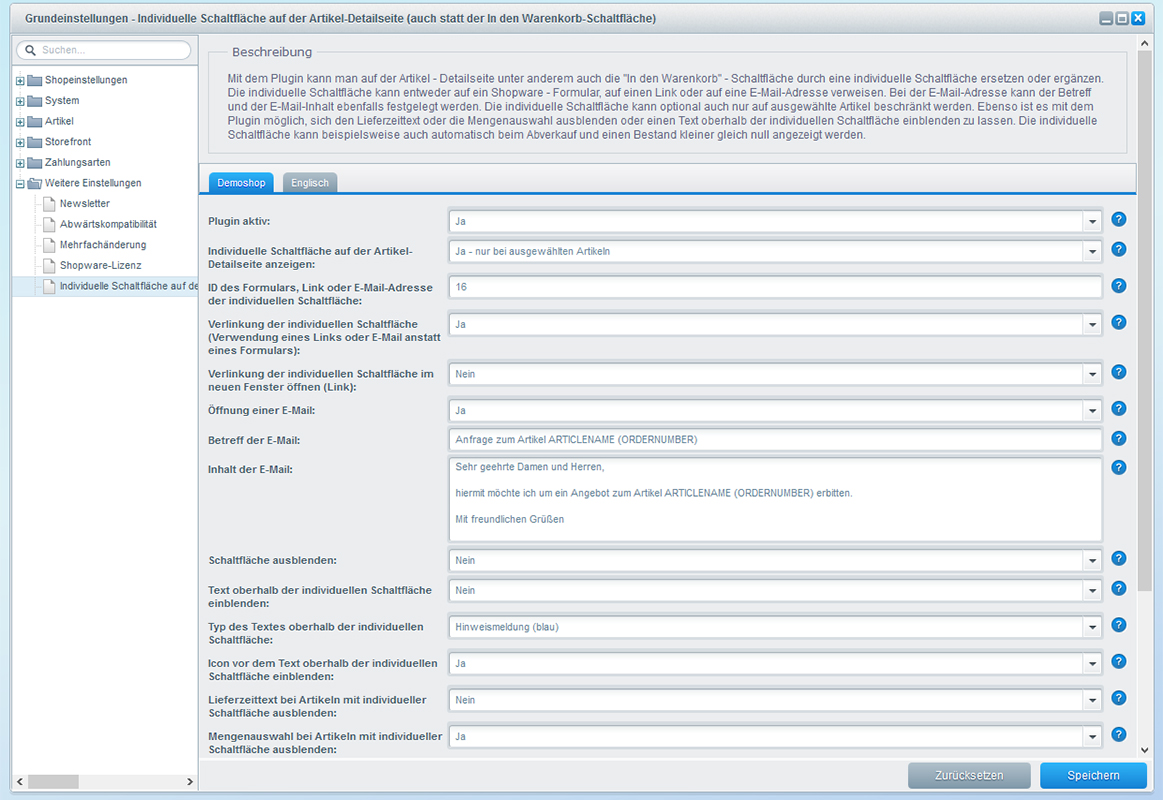Open help for 'Mengenauswahl ... ausblenden'
The height and width of the screenshot is (800, 1163).
click(x=1118, y=735)
